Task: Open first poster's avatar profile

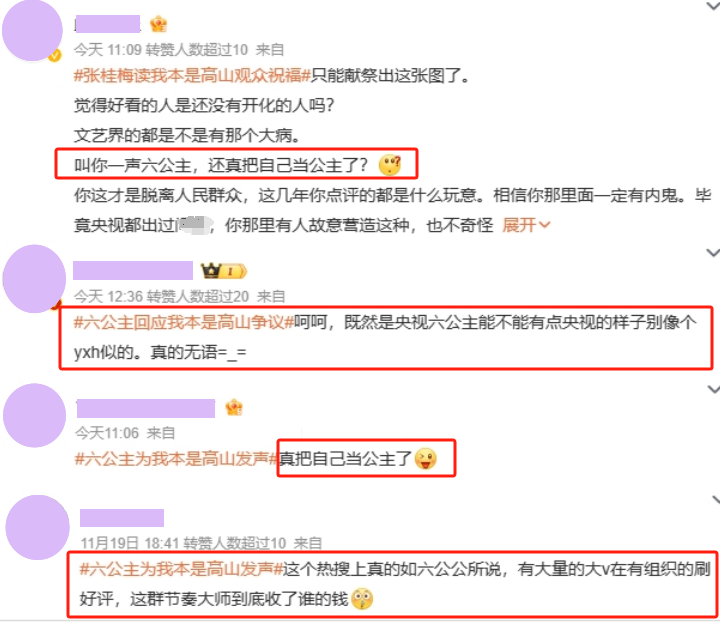Action: point(33,30)
